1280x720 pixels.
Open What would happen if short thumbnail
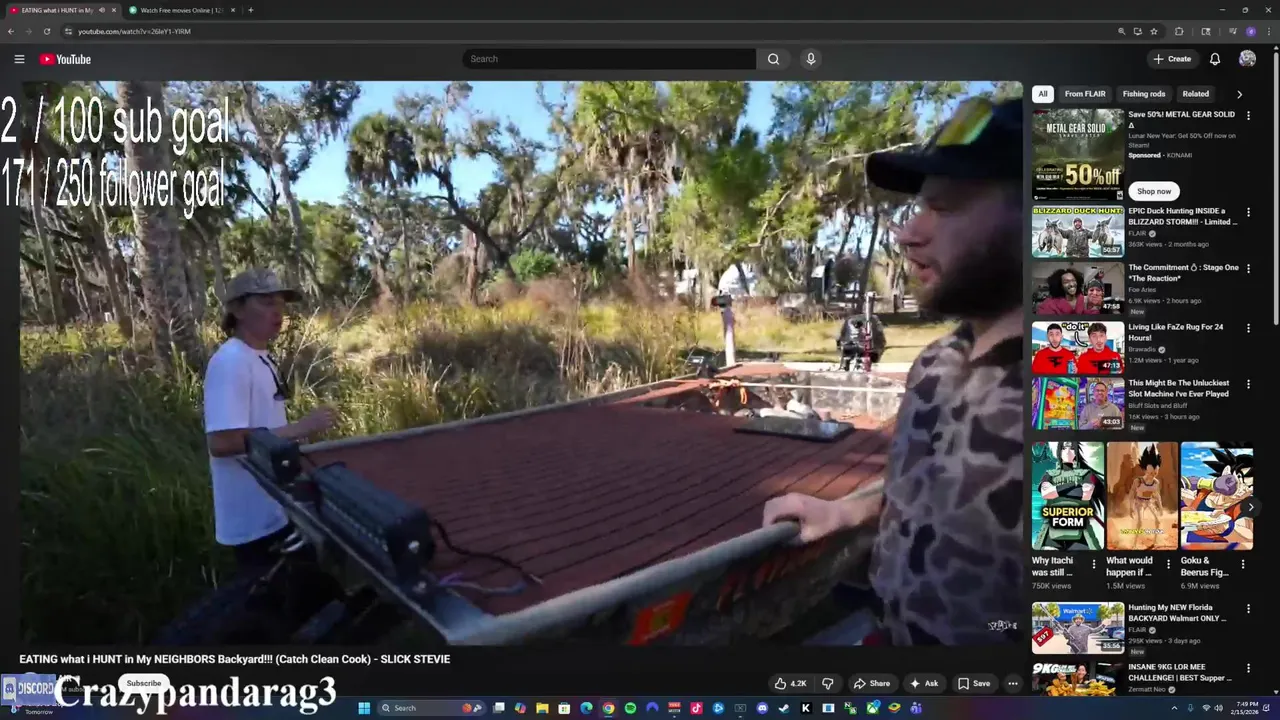1142,496
